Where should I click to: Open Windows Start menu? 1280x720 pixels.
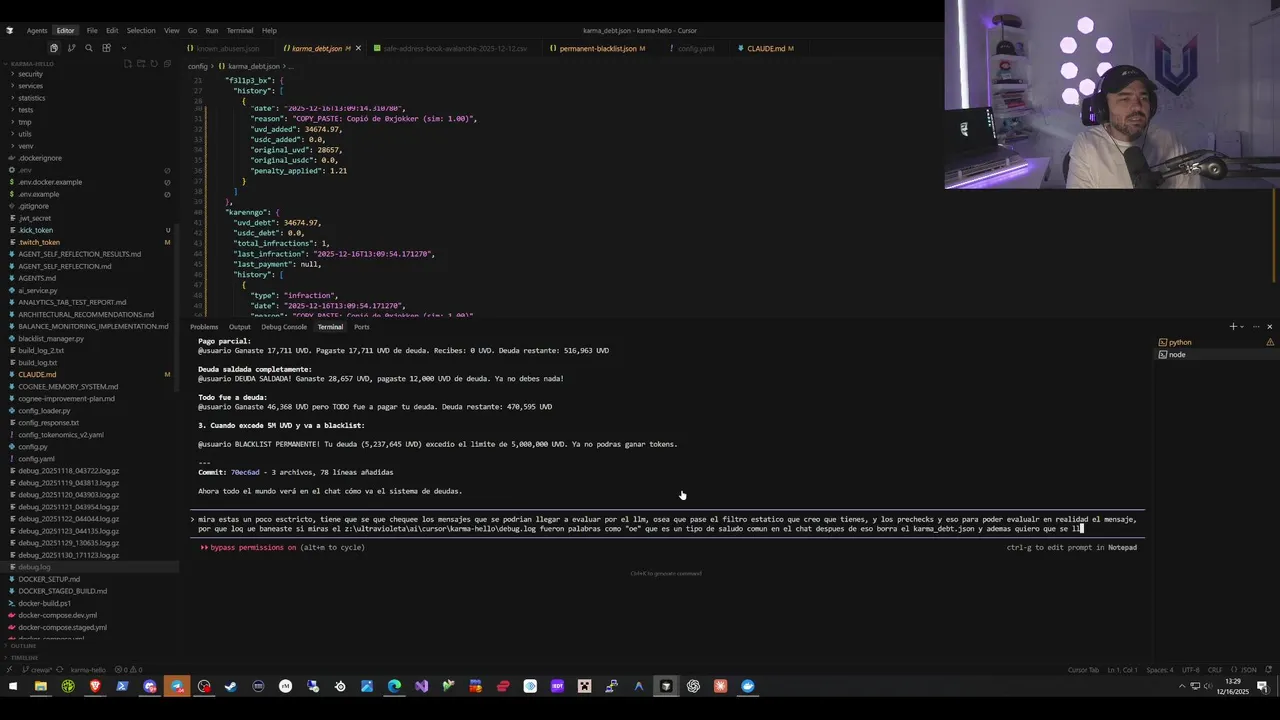point(13,686)
